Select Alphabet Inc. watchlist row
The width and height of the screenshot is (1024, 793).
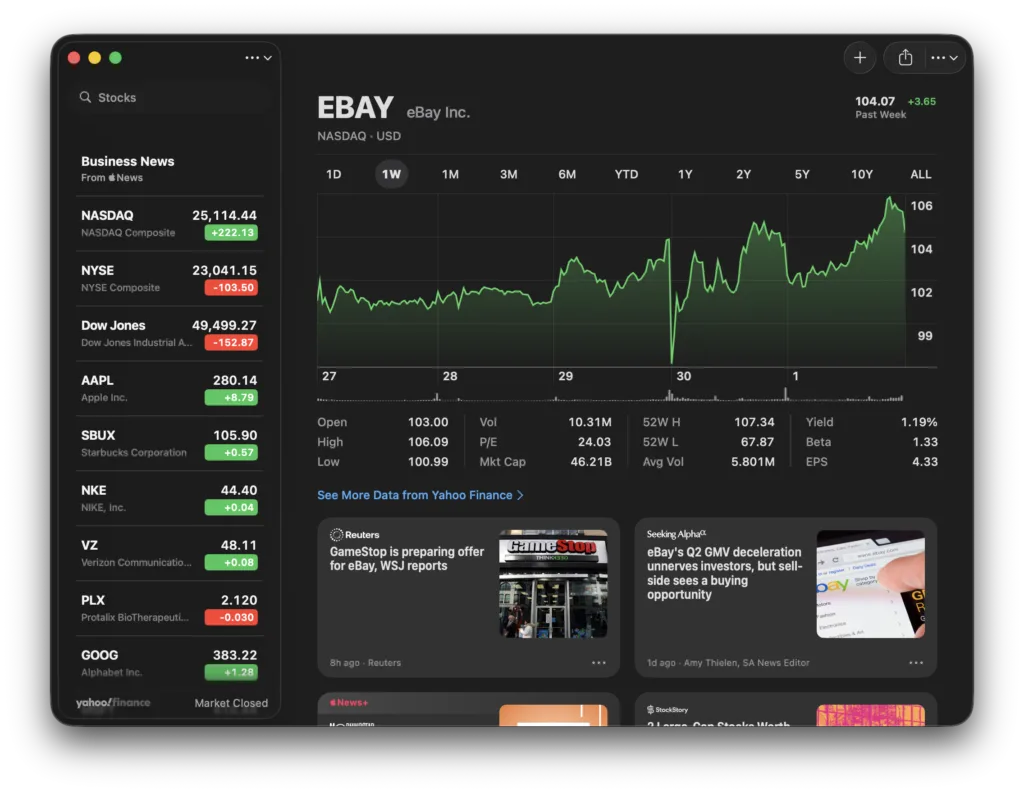point(170,662)
